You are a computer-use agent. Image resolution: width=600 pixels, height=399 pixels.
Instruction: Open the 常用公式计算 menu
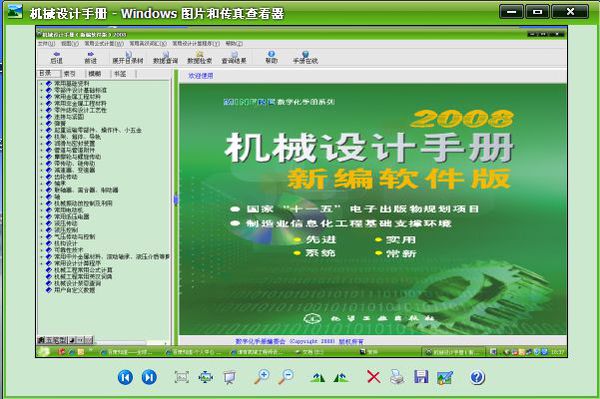[104, 44]
